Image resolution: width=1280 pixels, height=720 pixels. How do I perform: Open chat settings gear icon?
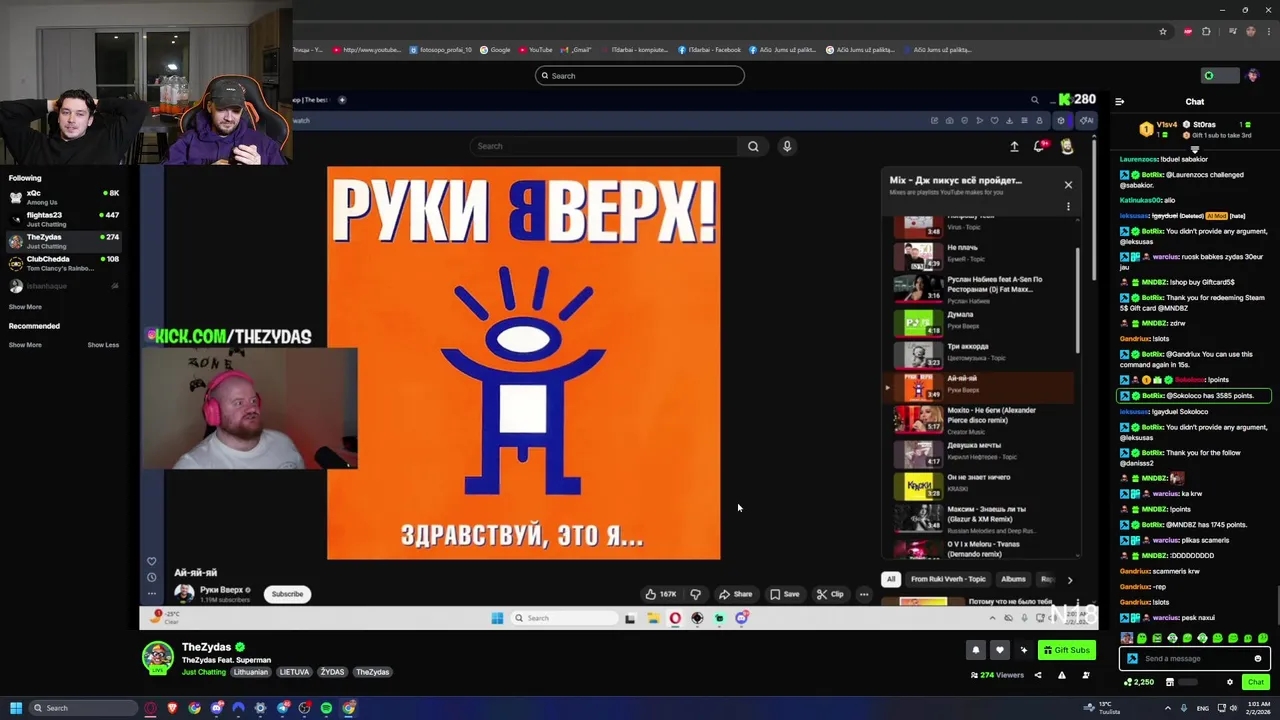pos(1230,682)
